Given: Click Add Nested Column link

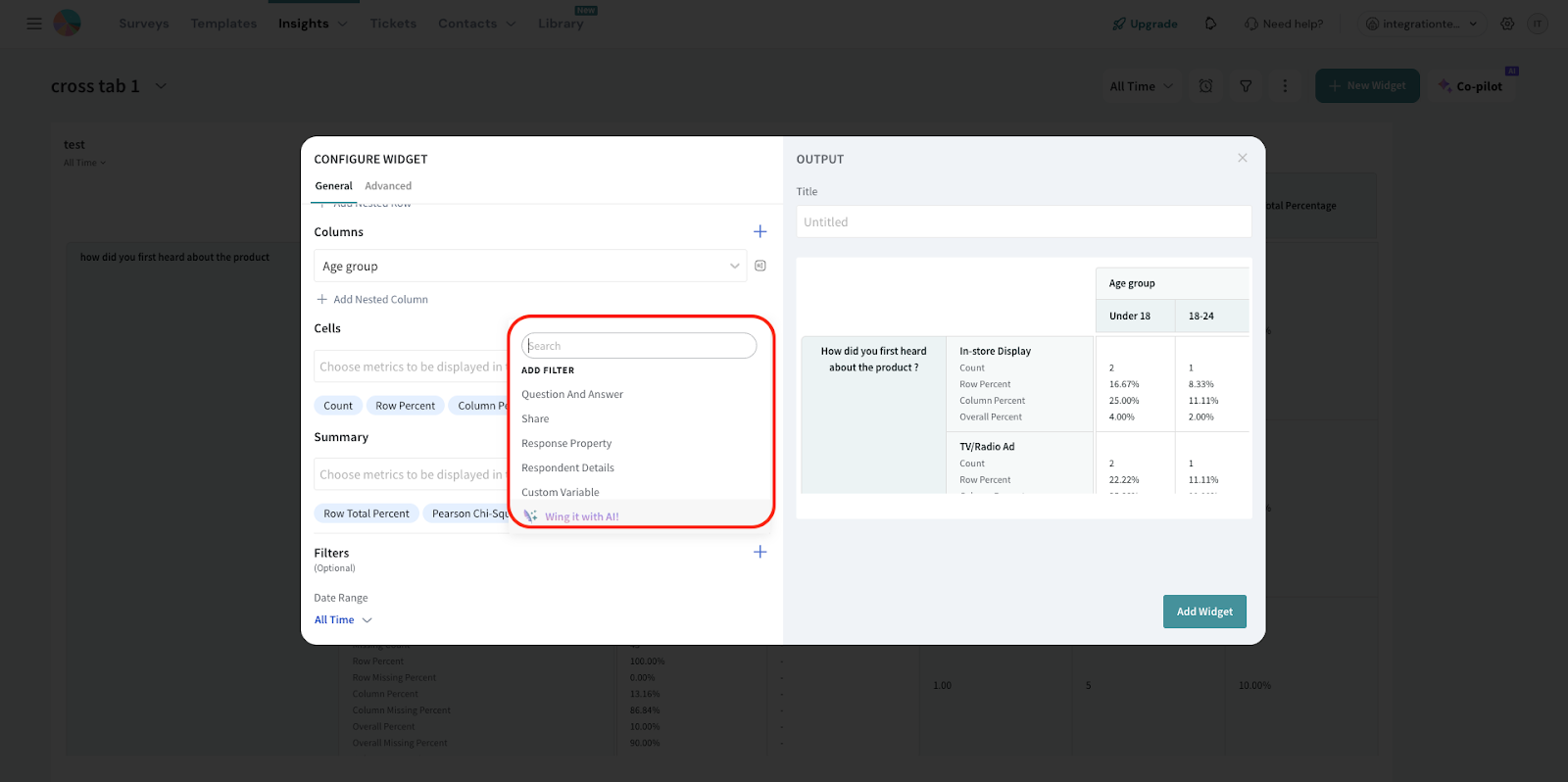Looking at the screenshot, I should point(380,300).
